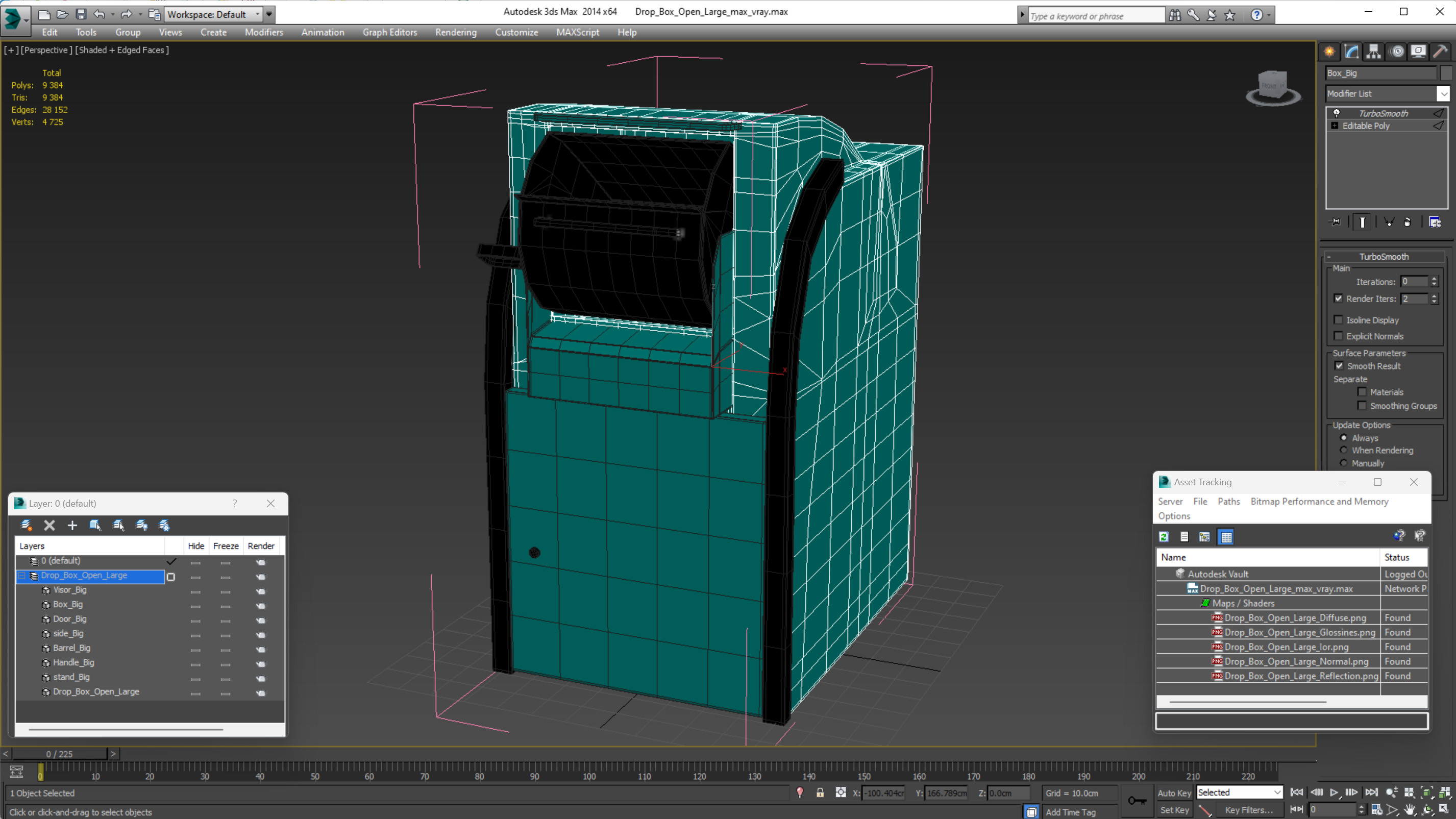Click the Redo arrow icon
This screenshot has height=819, width=1456.
pyautogui.click(x=127, y=14)
